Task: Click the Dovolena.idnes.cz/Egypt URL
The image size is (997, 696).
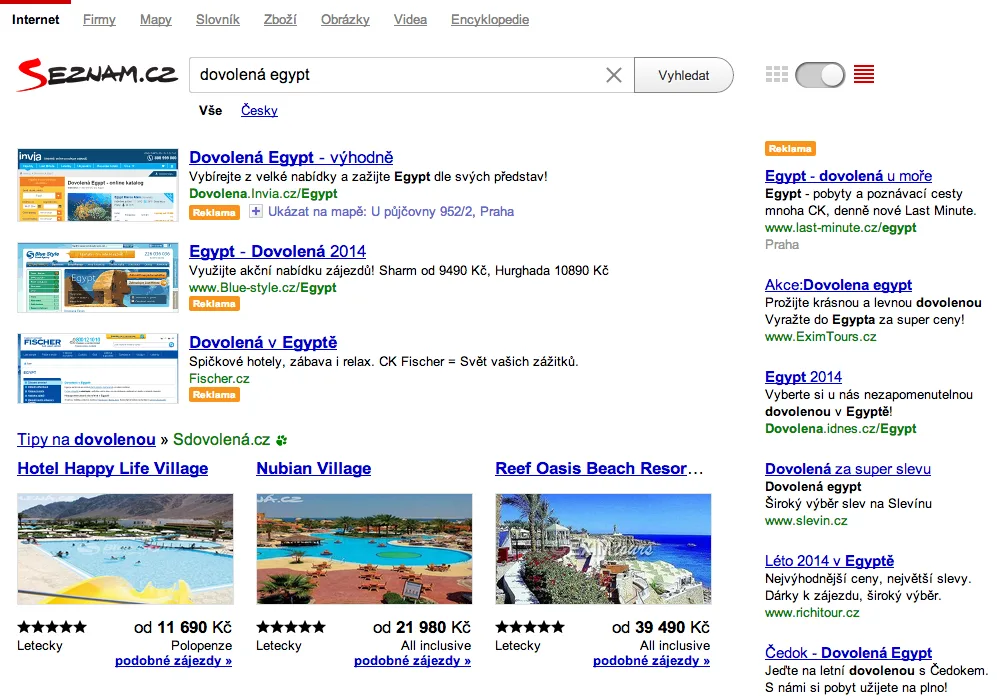Action: [841, 428]
